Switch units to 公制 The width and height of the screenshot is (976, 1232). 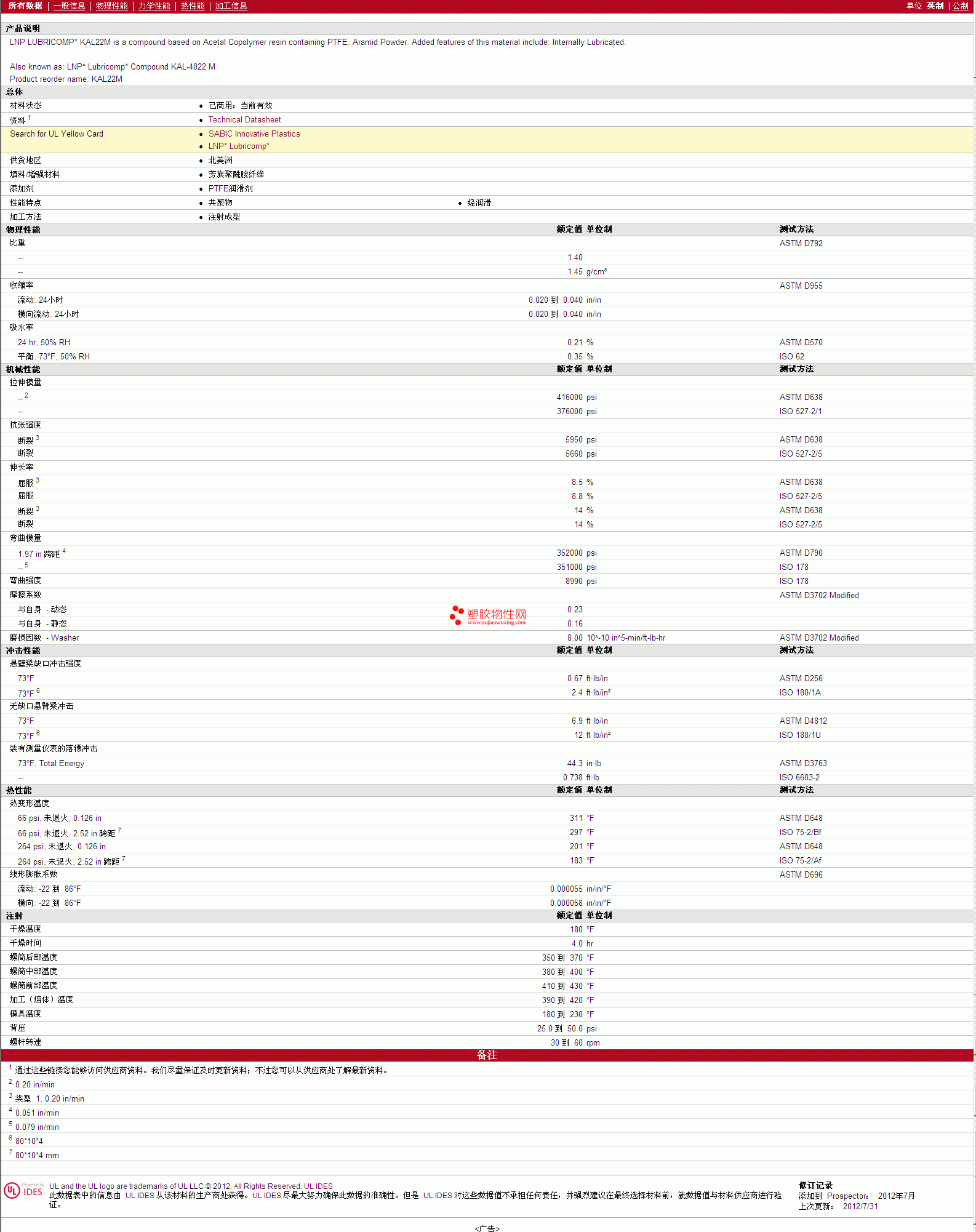(x=960, y=6)
